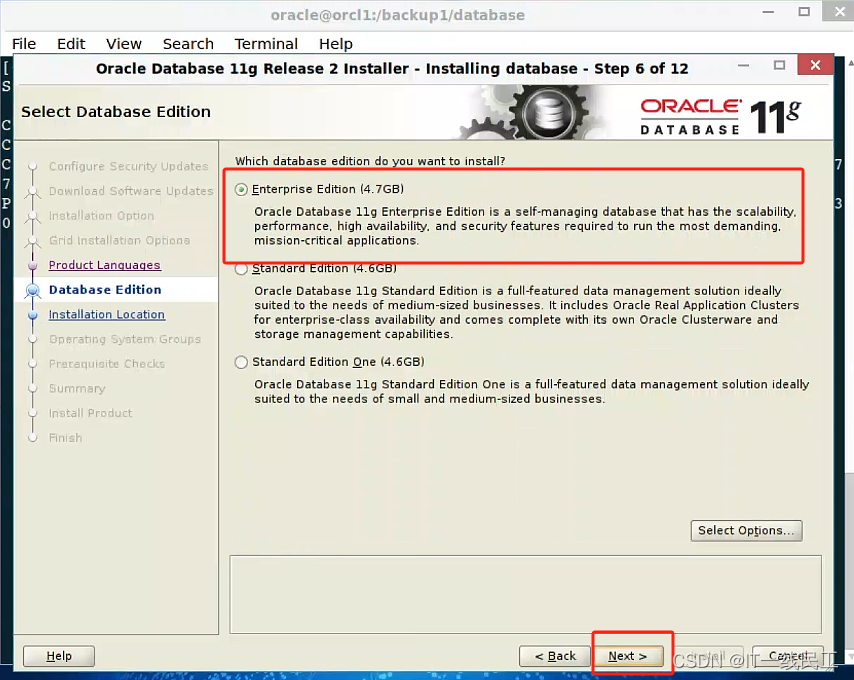Select the Standard Edition radio button
This screenshot has width=854, height=680.
(241, 268)
